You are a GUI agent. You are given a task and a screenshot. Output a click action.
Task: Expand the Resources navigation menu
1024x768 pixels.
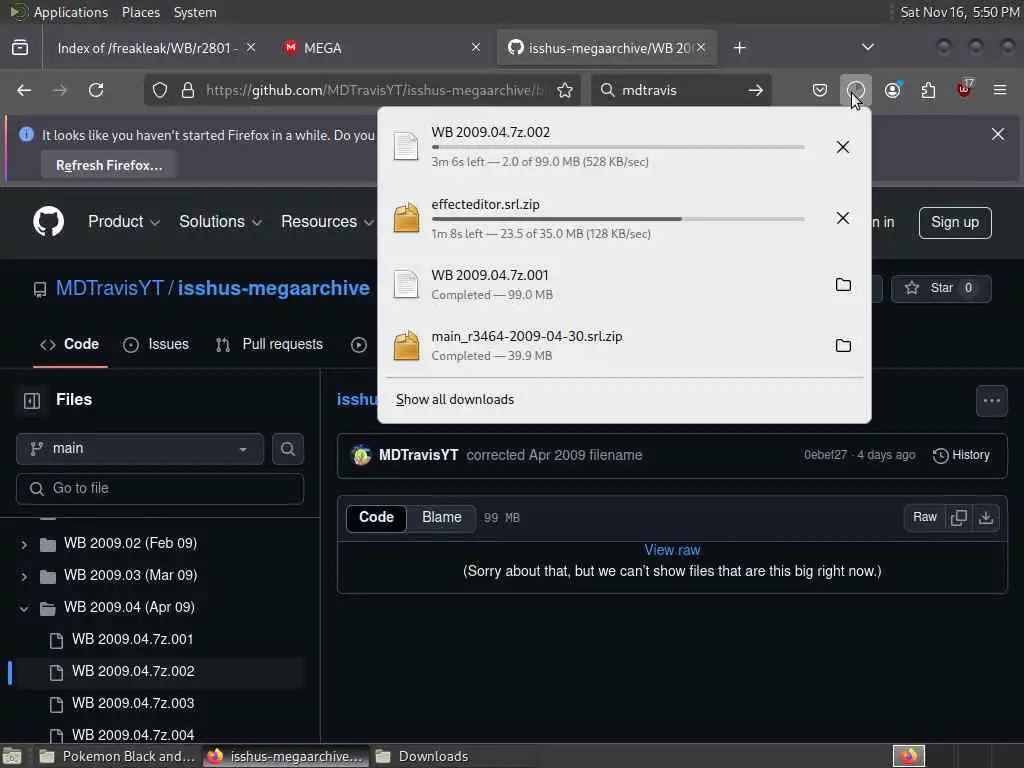coord(327,222)
